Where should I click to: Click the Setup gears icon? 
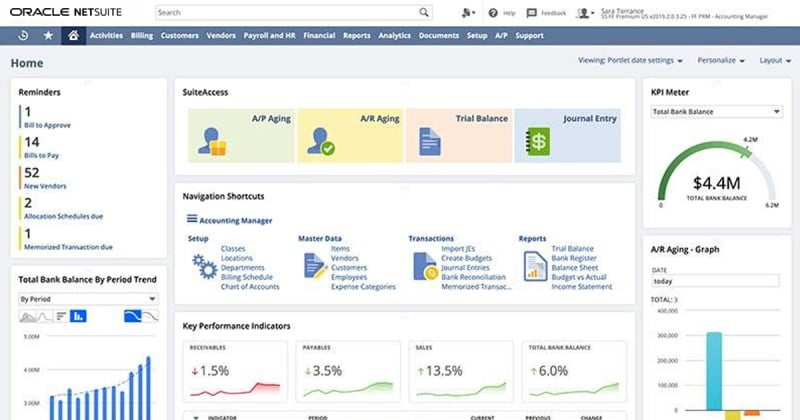(x=205, y=267)
